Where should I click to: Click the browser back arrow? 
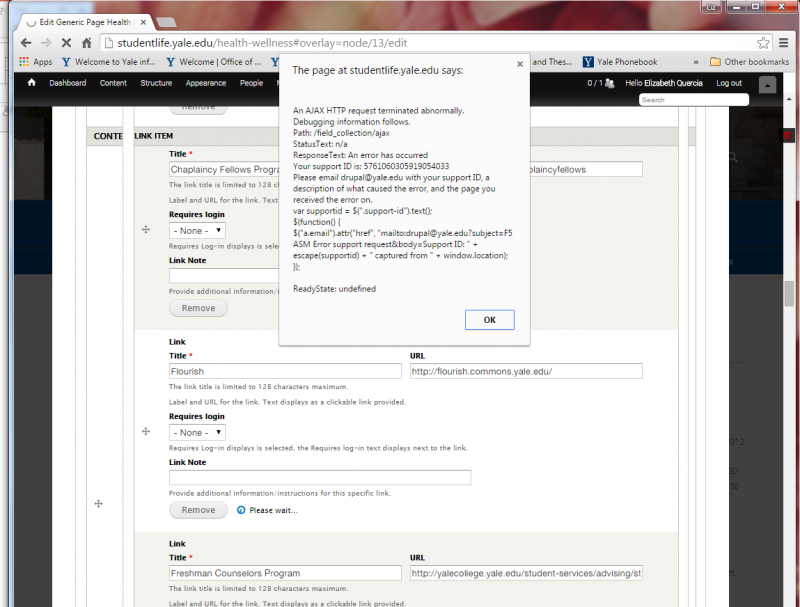[27, 43]
